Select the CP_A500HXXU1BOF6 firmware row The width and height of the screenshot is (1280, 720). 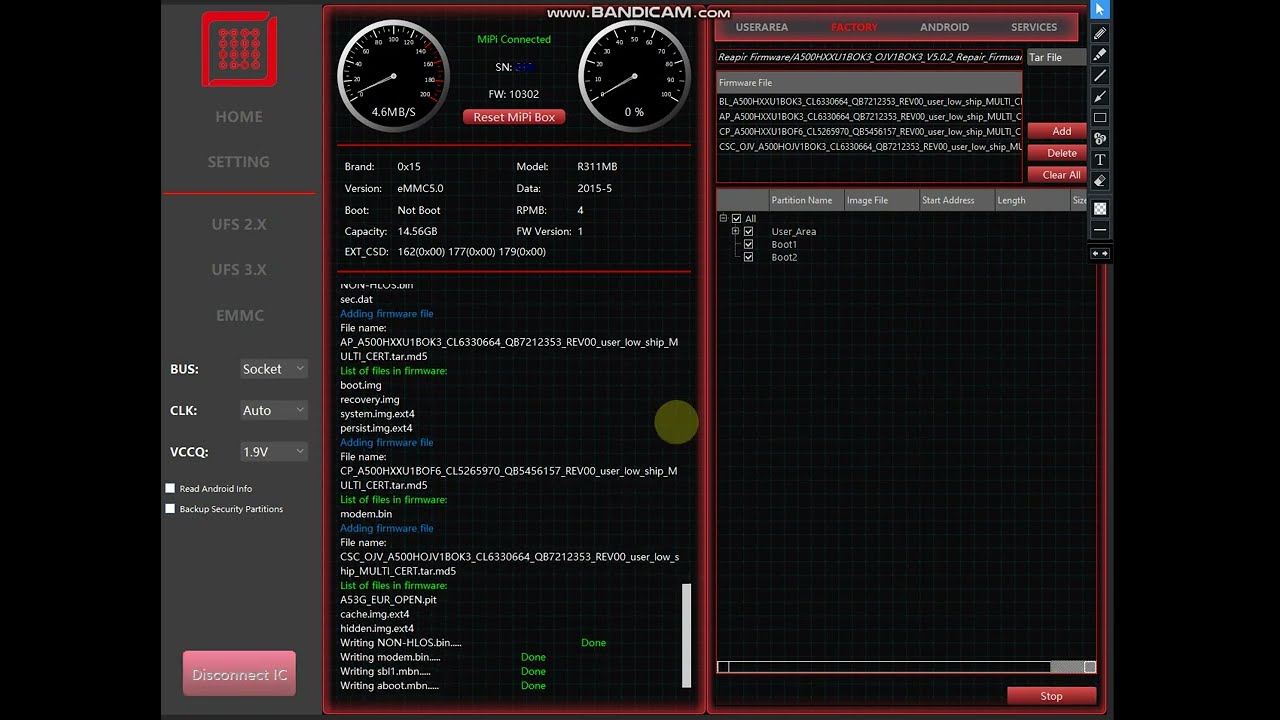tap(869, 131)
